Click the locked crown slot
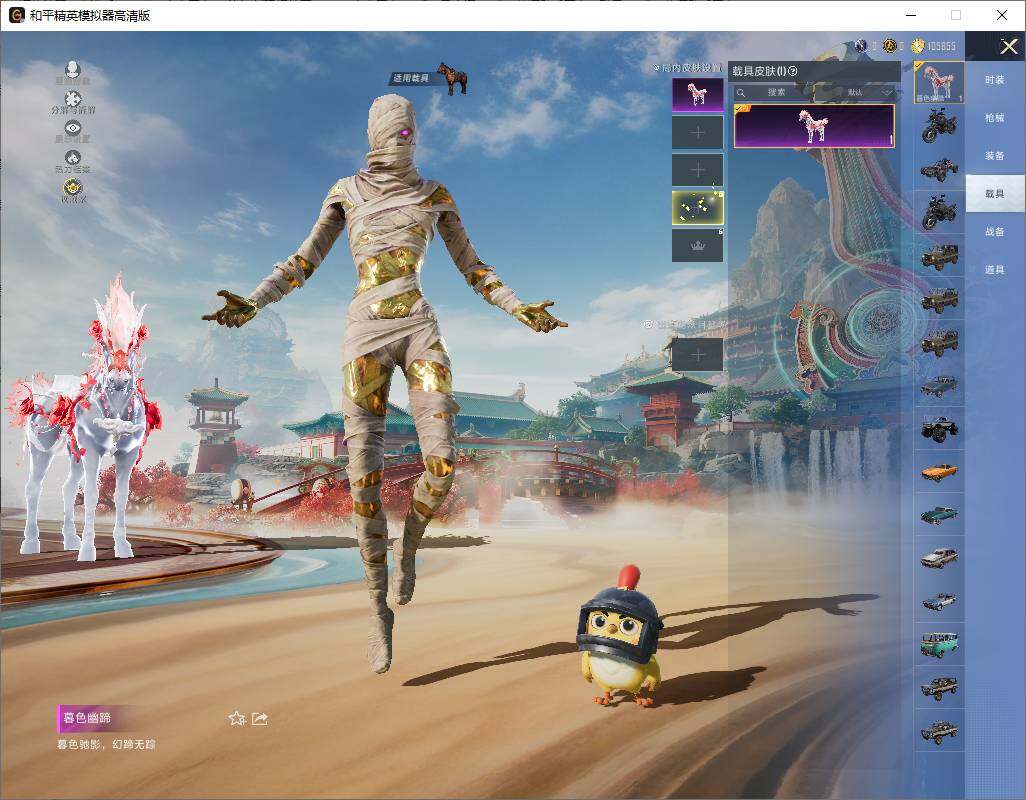Viewport: 1026px width, 800px height. point(698,245)
